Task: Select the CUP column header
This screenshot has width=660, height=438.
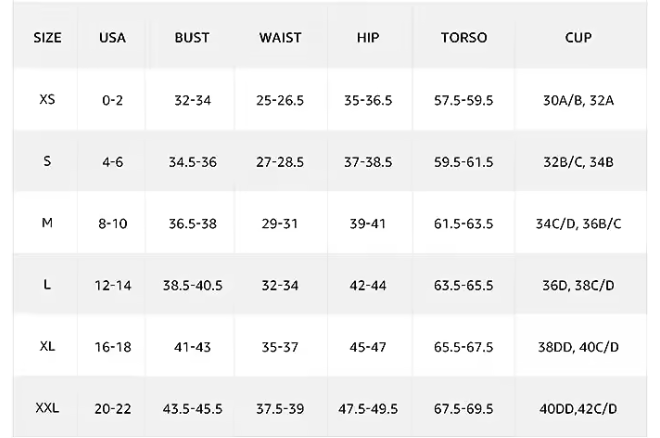Action: tap(578, 38)
